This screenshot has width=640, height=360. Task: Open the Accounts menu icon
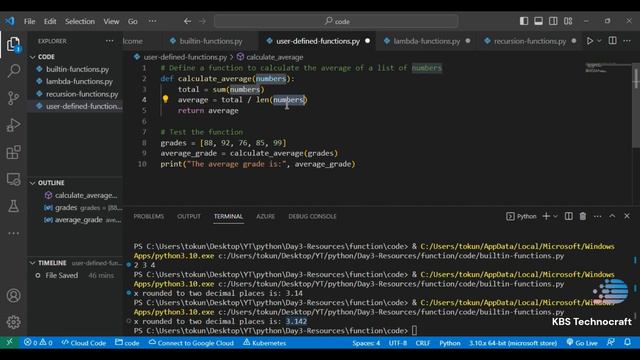(x=13, y=296)
